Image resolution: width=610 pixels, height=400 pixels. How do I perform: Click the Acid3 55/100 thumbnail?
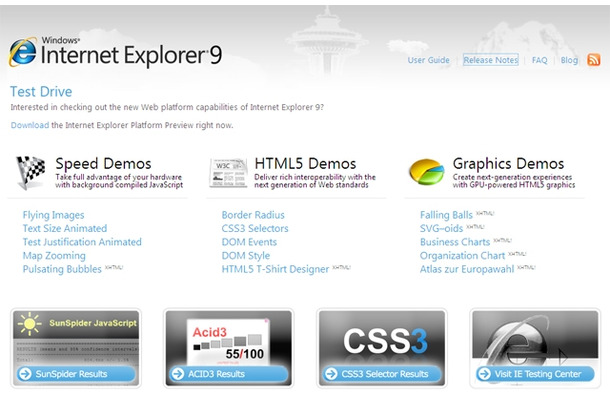pos(228,342)
